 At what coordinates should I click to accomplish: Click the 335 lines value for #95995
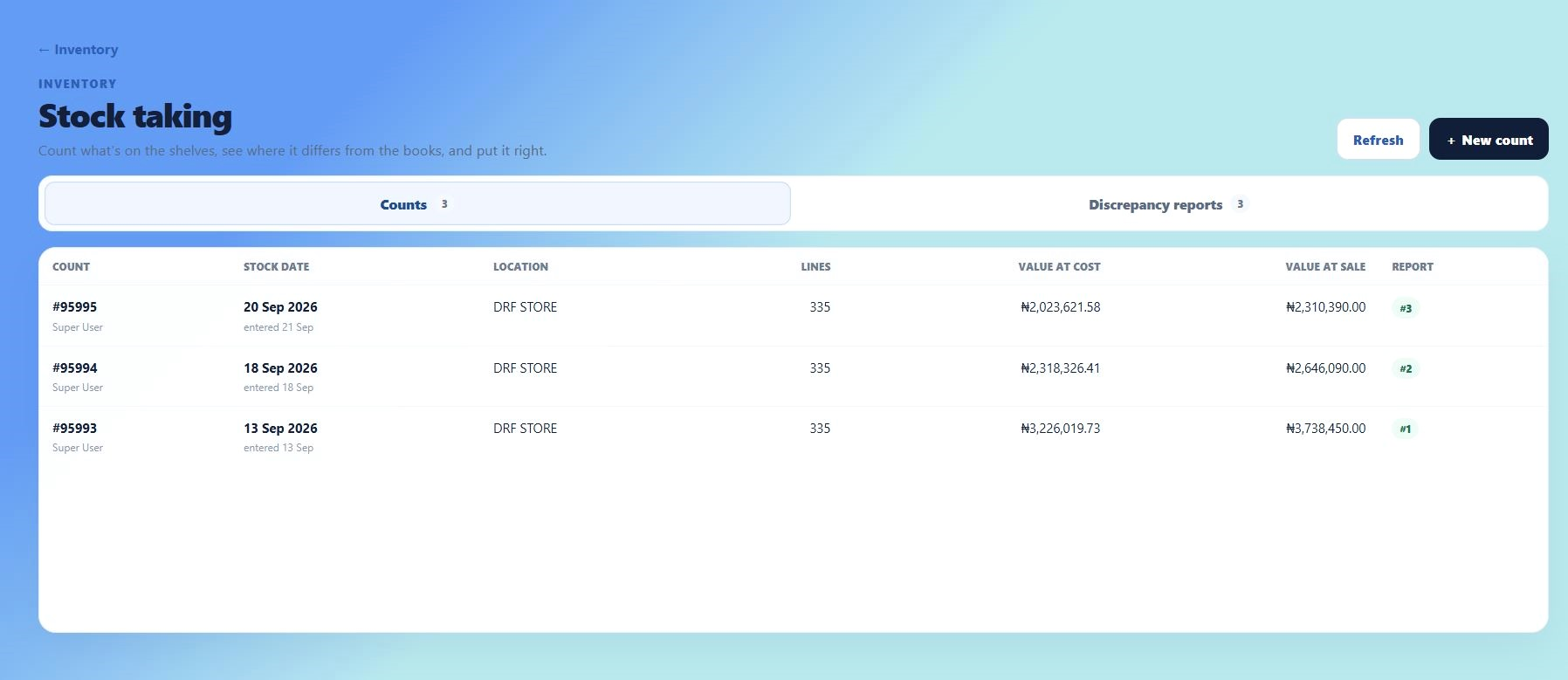tap(820, 307)
